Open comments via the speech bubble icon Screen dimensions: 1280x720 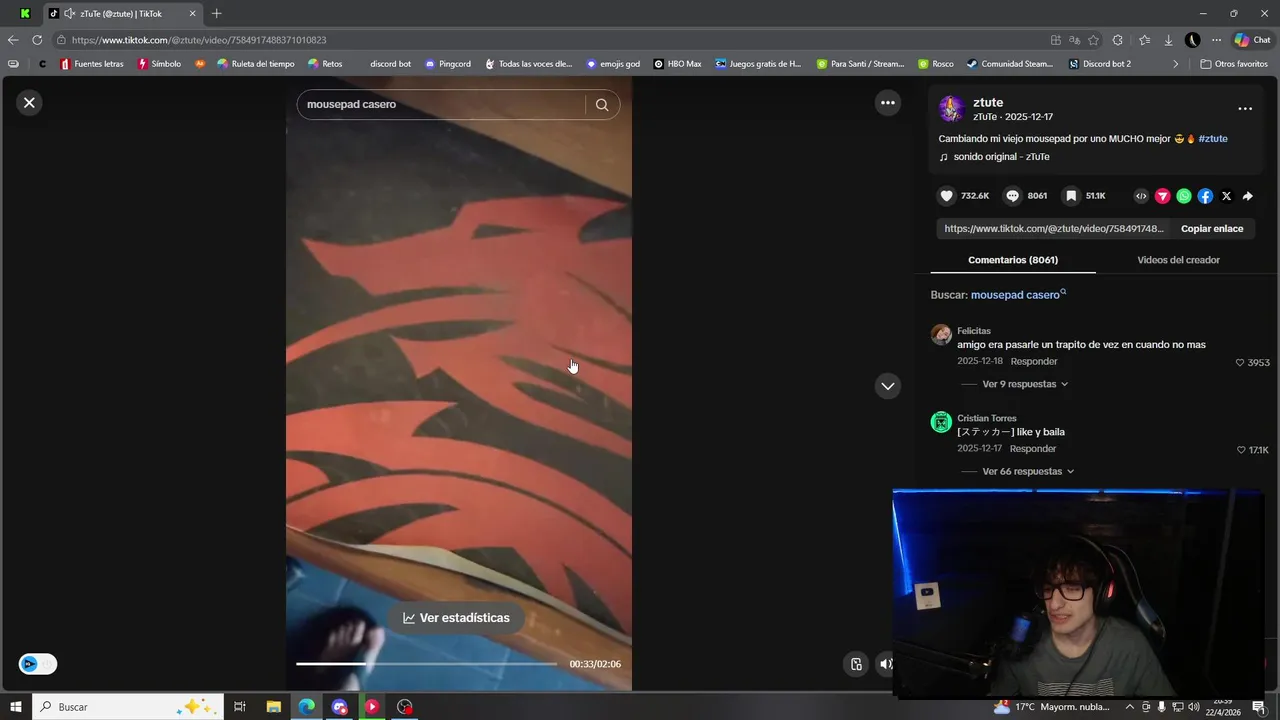[x=1012, y=196]
